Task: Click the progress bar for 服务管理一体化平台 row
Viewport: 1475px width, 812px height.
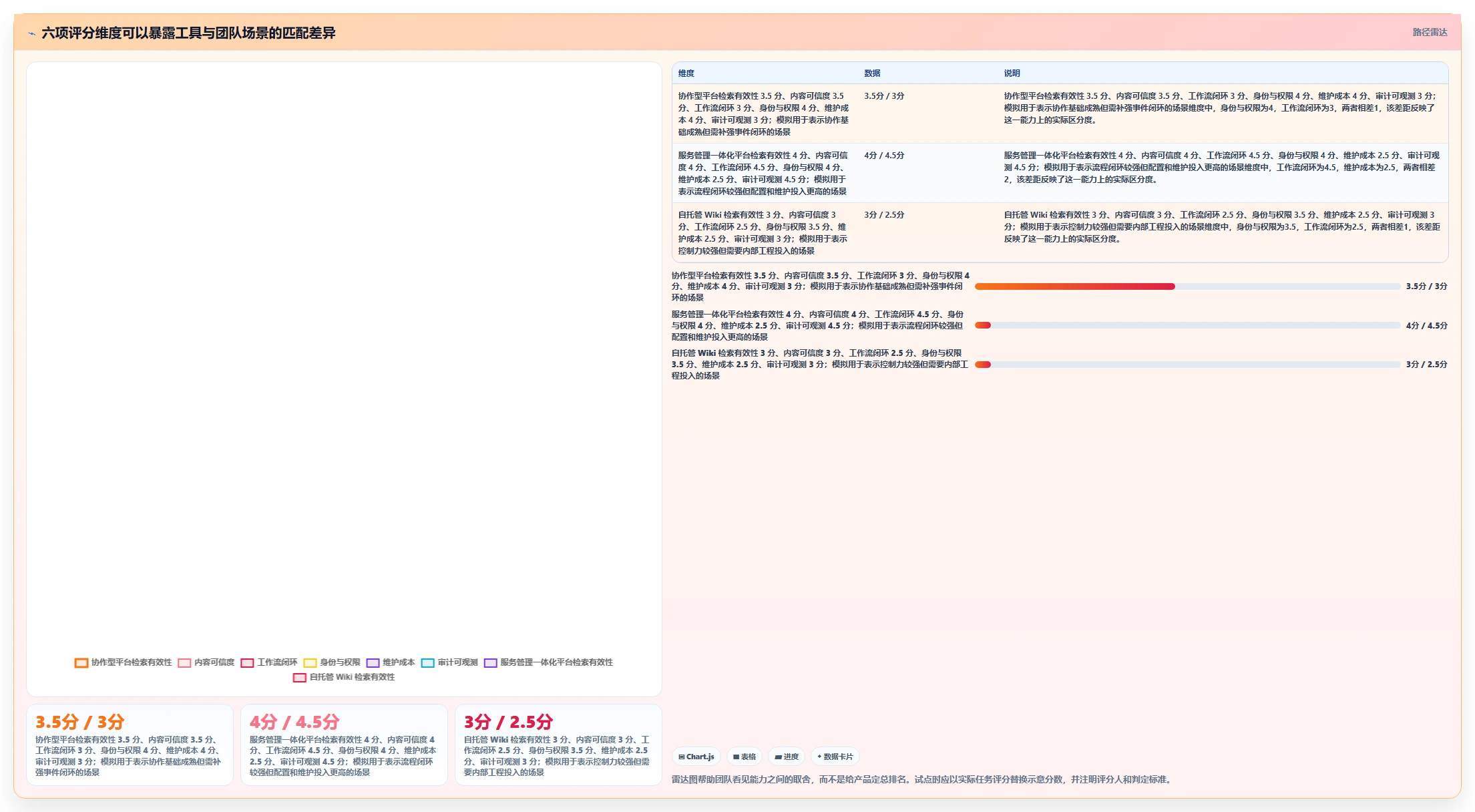Action: pyautogui.click(x=1187, y=326)
